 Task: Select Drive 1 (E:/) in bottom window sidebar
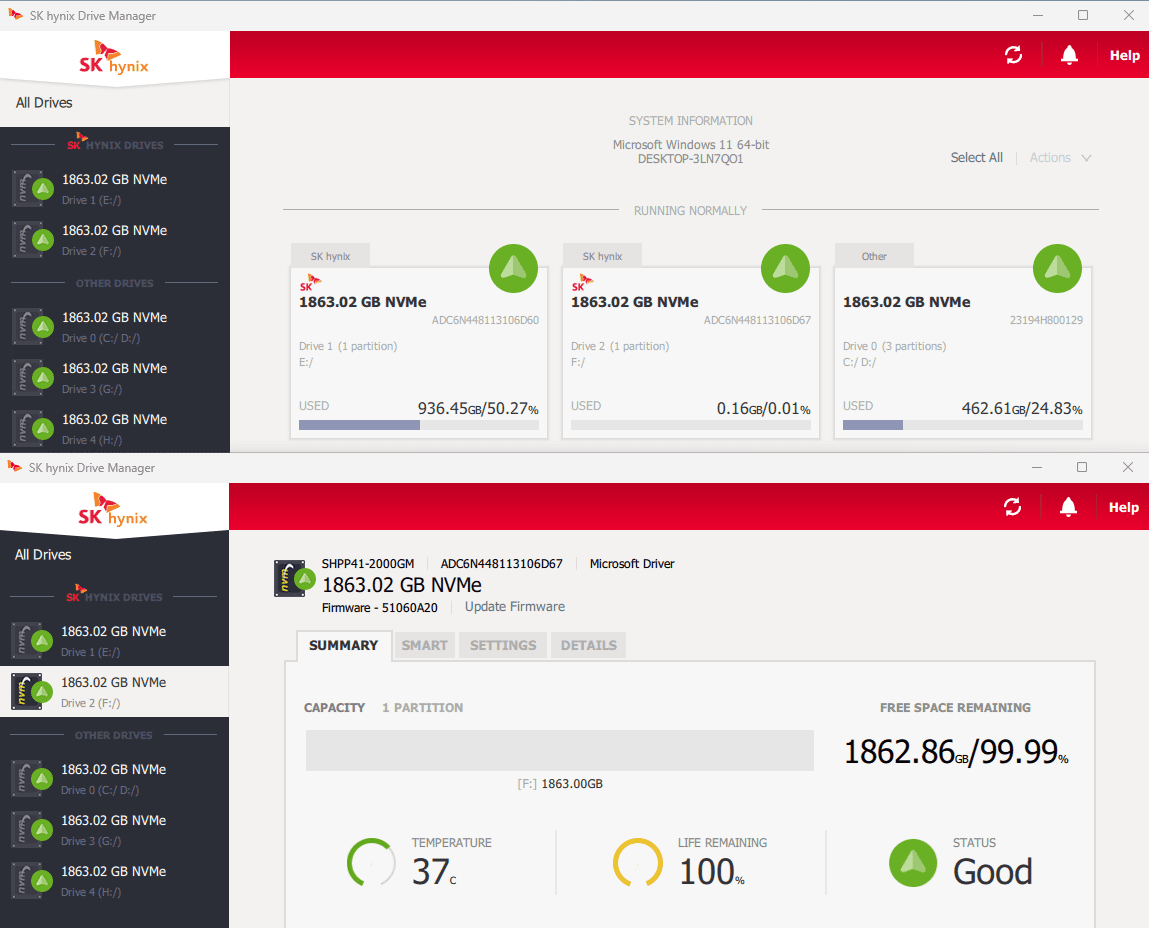114,641
